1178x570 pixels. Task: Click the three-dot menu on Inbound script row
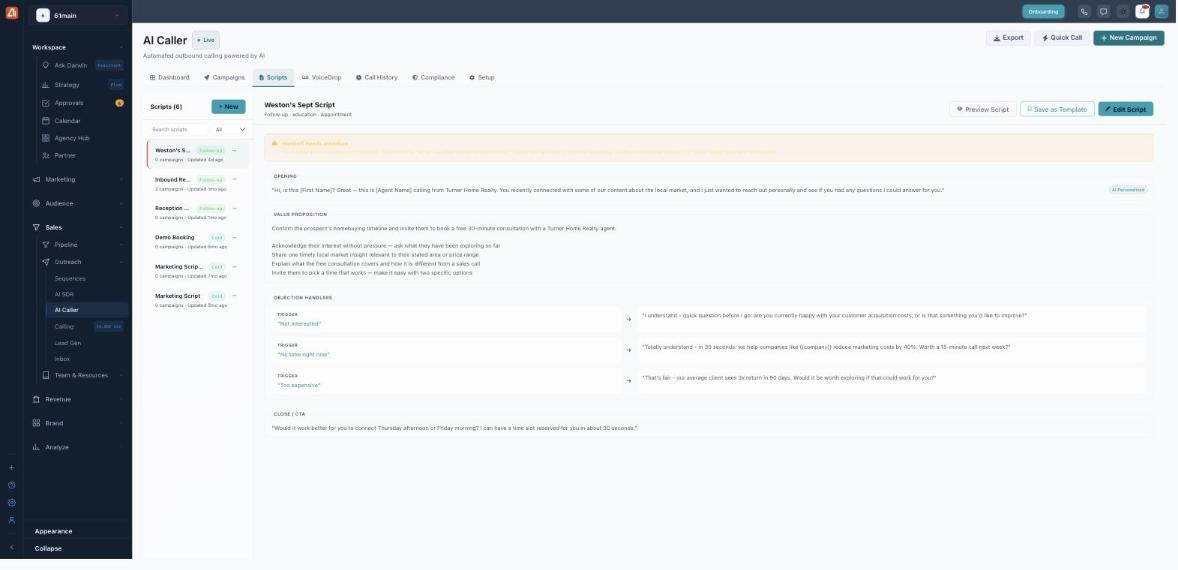pos(234,179)
